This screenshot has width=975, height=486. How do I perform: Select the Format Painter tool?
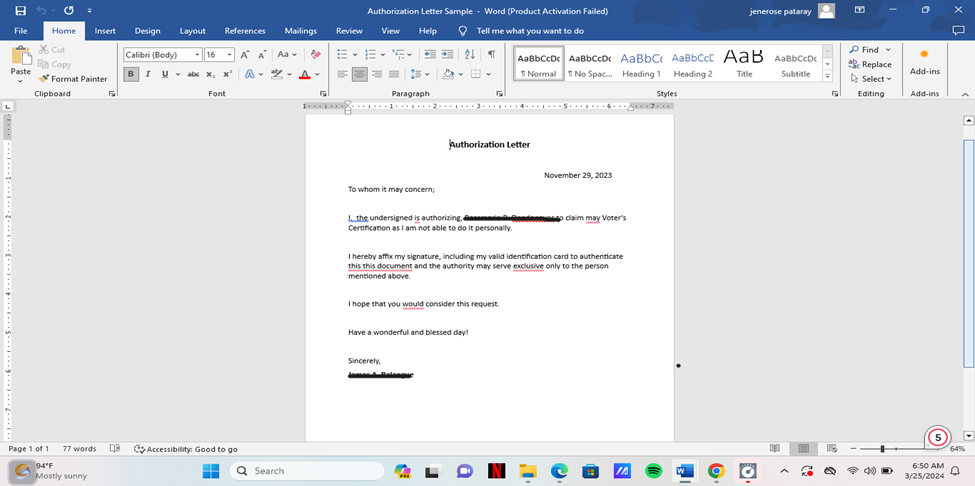[73, 79]
